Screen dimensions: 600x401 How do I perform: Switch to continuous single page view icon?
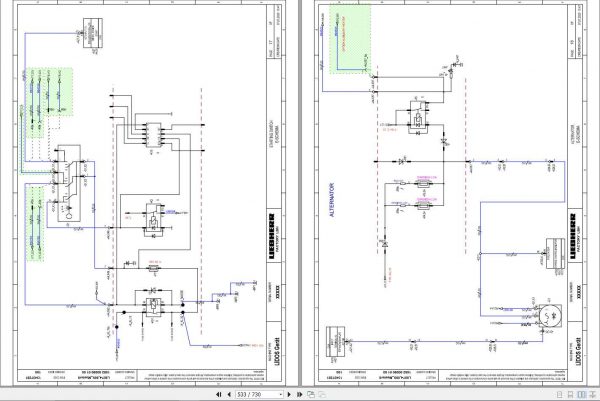[x=570, y=394]
